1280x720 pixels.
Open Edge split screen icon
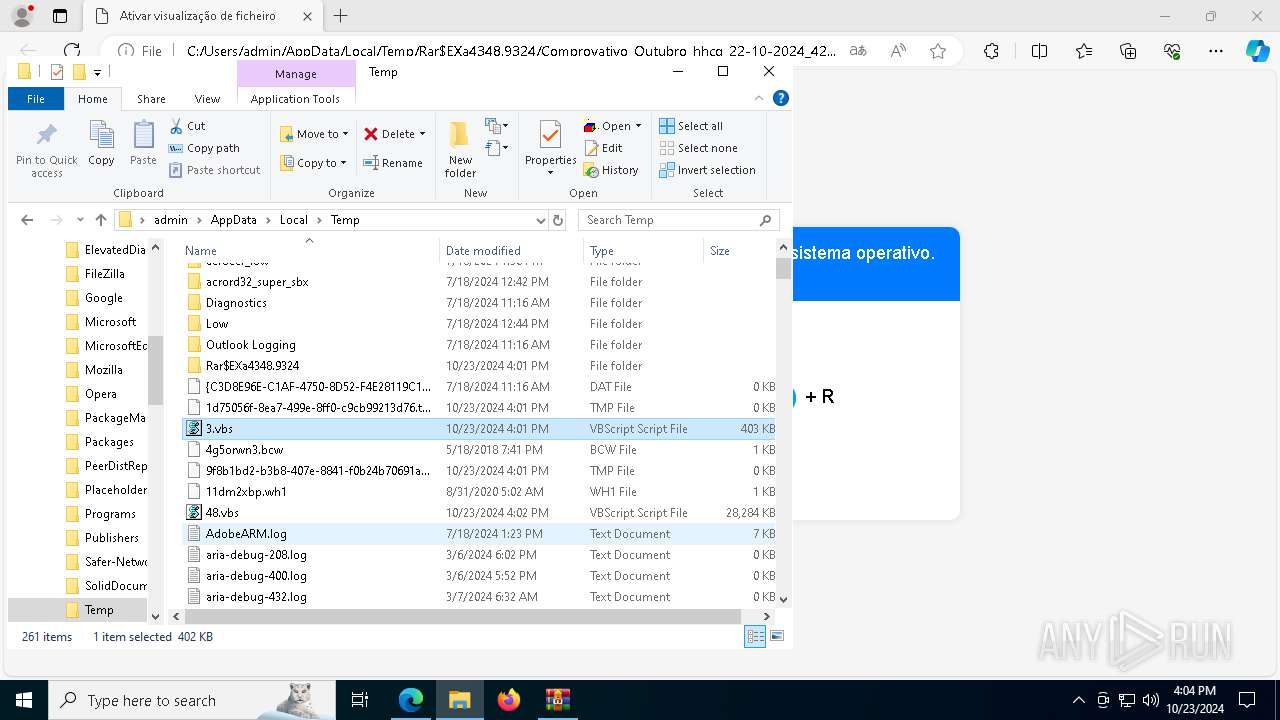click(1040, 51)
